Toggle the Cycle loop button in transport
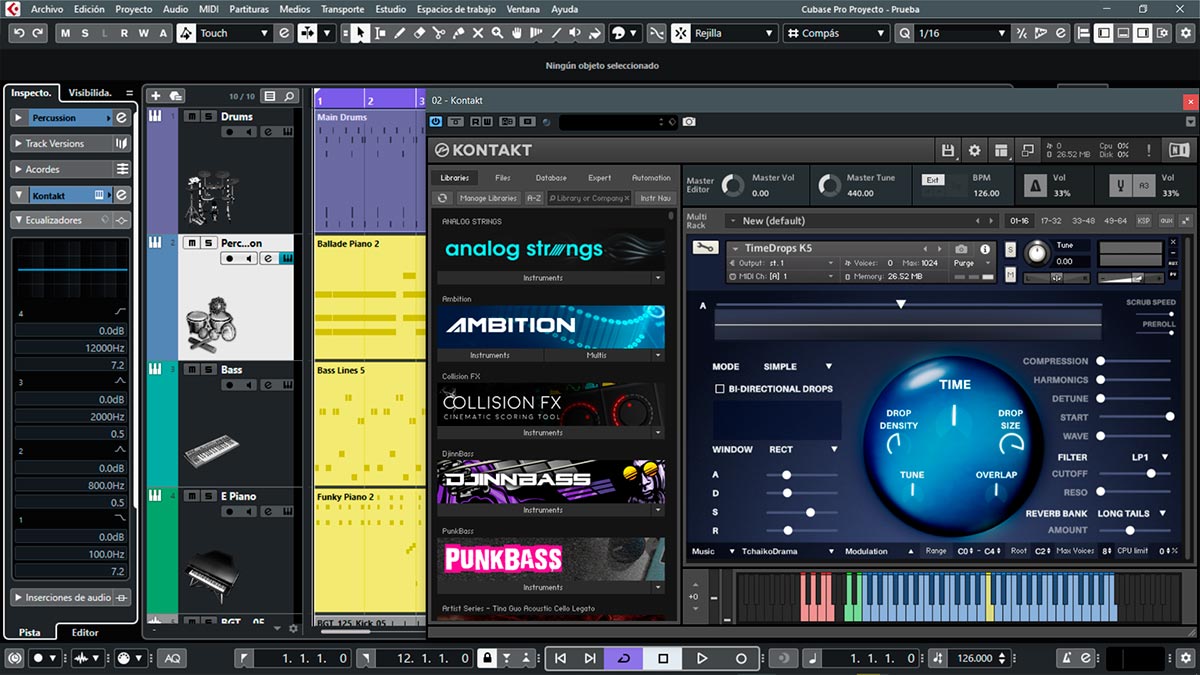Viewport: 1200px width, 675px height. click(x=624, y=658)
